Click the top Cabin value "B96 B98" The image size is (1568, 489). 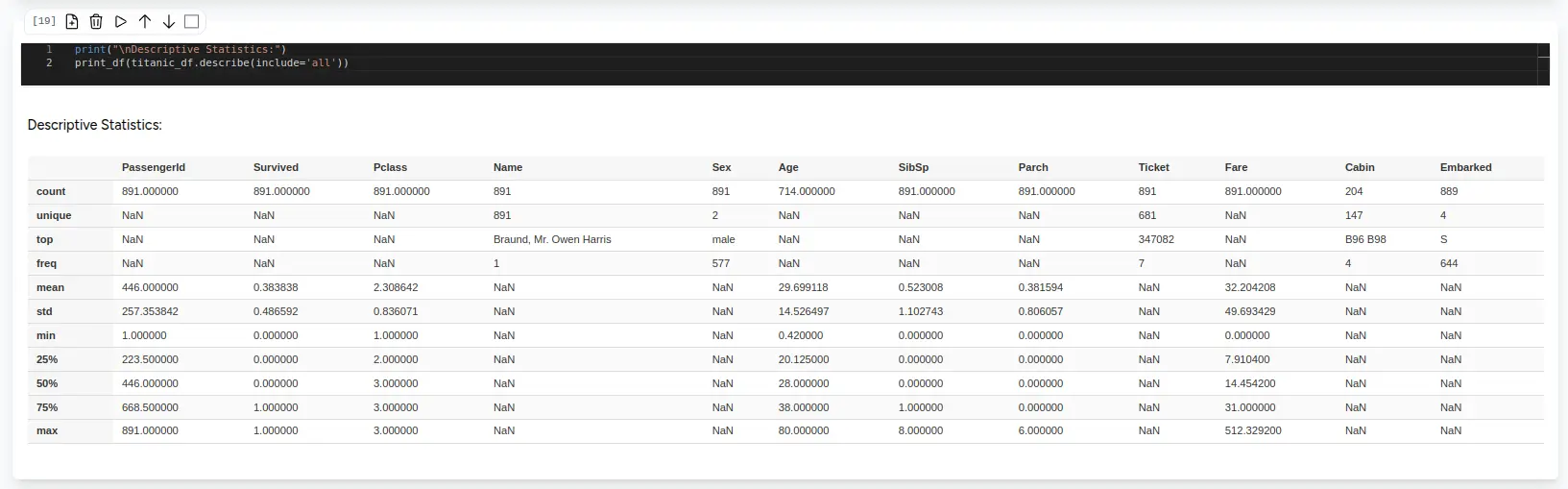click(x=1365, y=239)
